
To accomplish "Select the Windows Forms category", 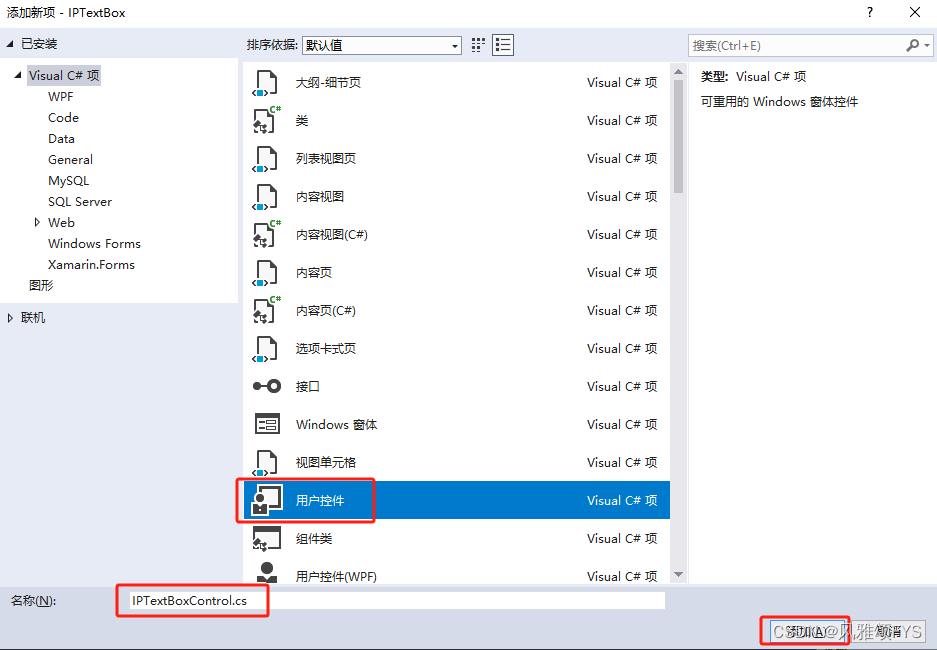I will tap(94, 244).
